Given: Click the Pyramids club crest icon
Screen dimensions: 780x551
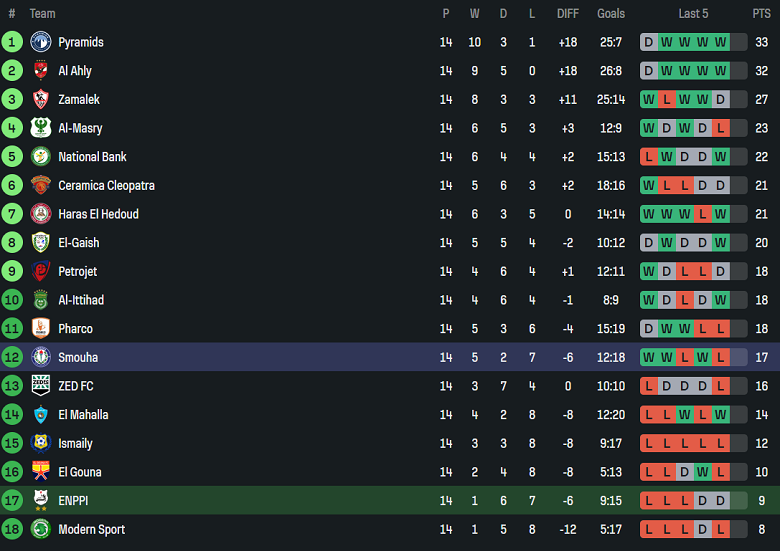Looking at the screenshot, I should pyautogui.click(x=41, y=42).
